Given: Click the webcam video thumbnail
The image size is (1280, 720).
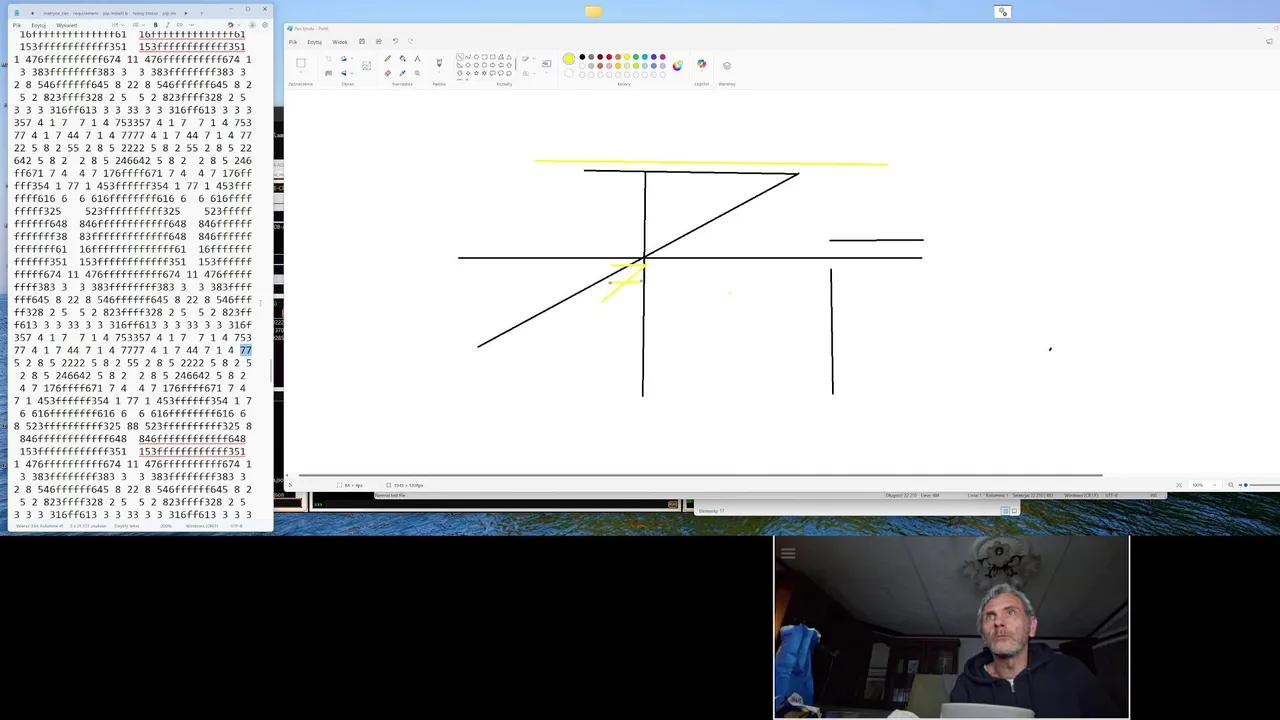Looking at the screenshot, I should pyautogui.click(x=951, y=628).
